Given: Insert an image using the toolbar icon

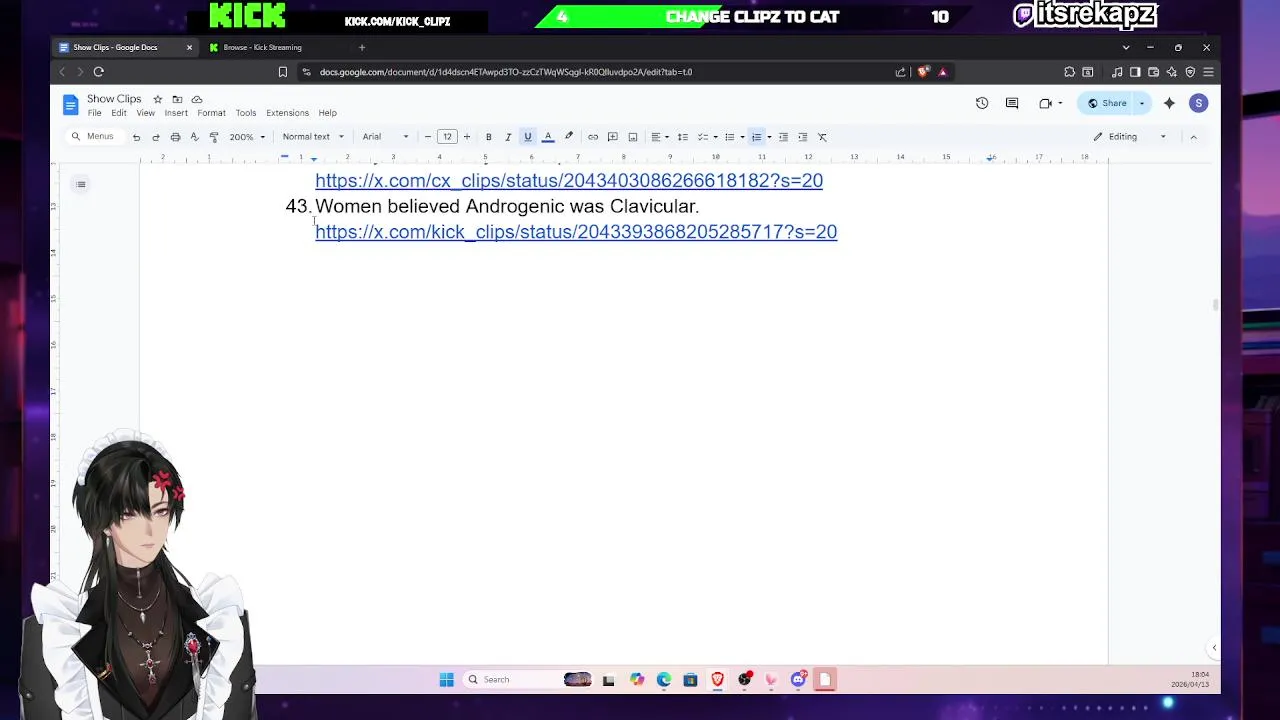Looking at the screenshot, I should click(632, 137).
